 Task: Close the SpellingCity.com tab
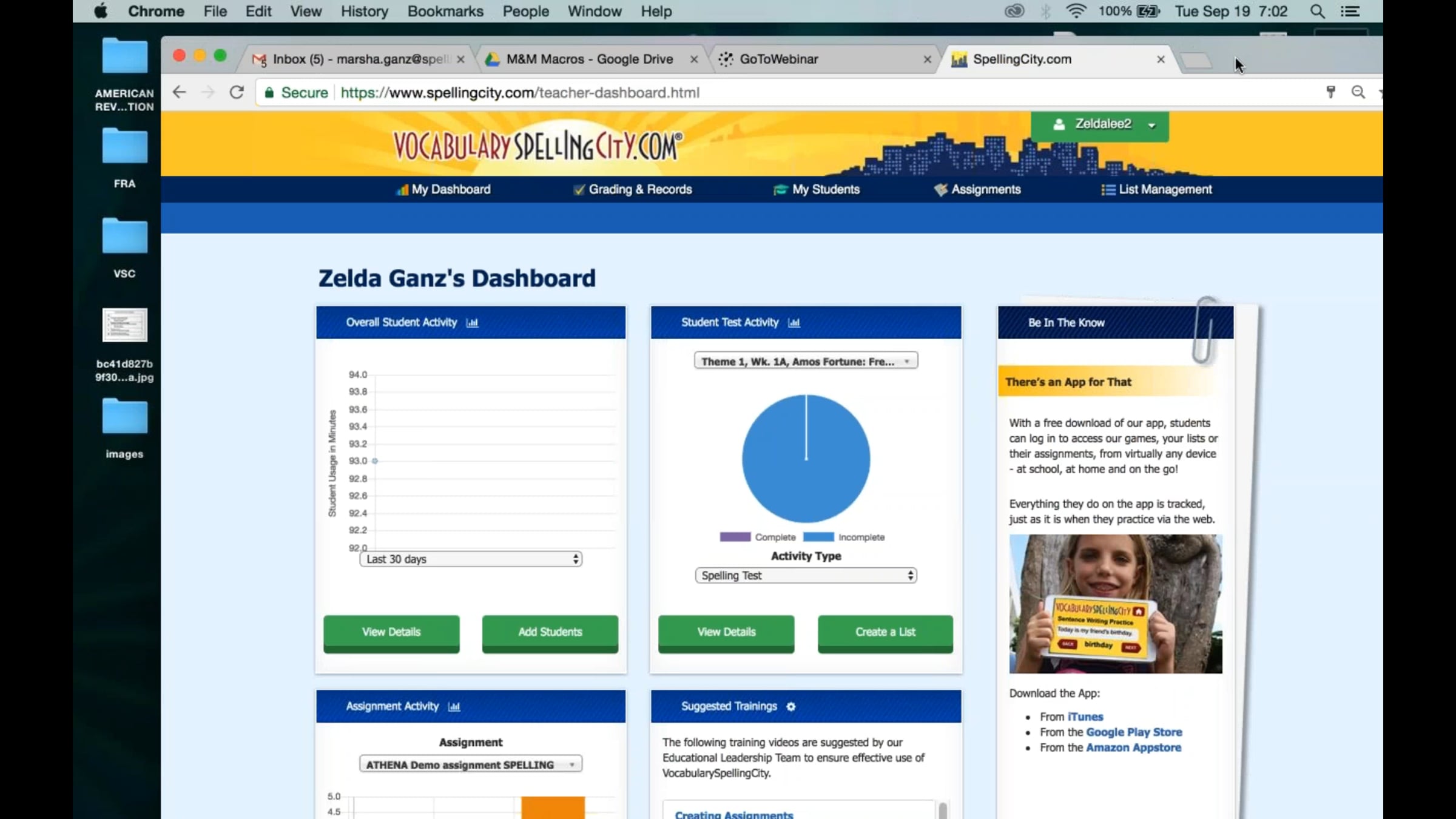pos(1161,59)
